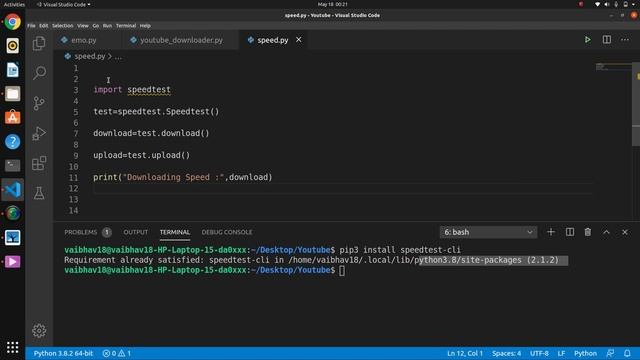Switch to the DEBUG CONSOLE tab
The width and height of the screenshot is (640, 360).
(x=227, y=232)
